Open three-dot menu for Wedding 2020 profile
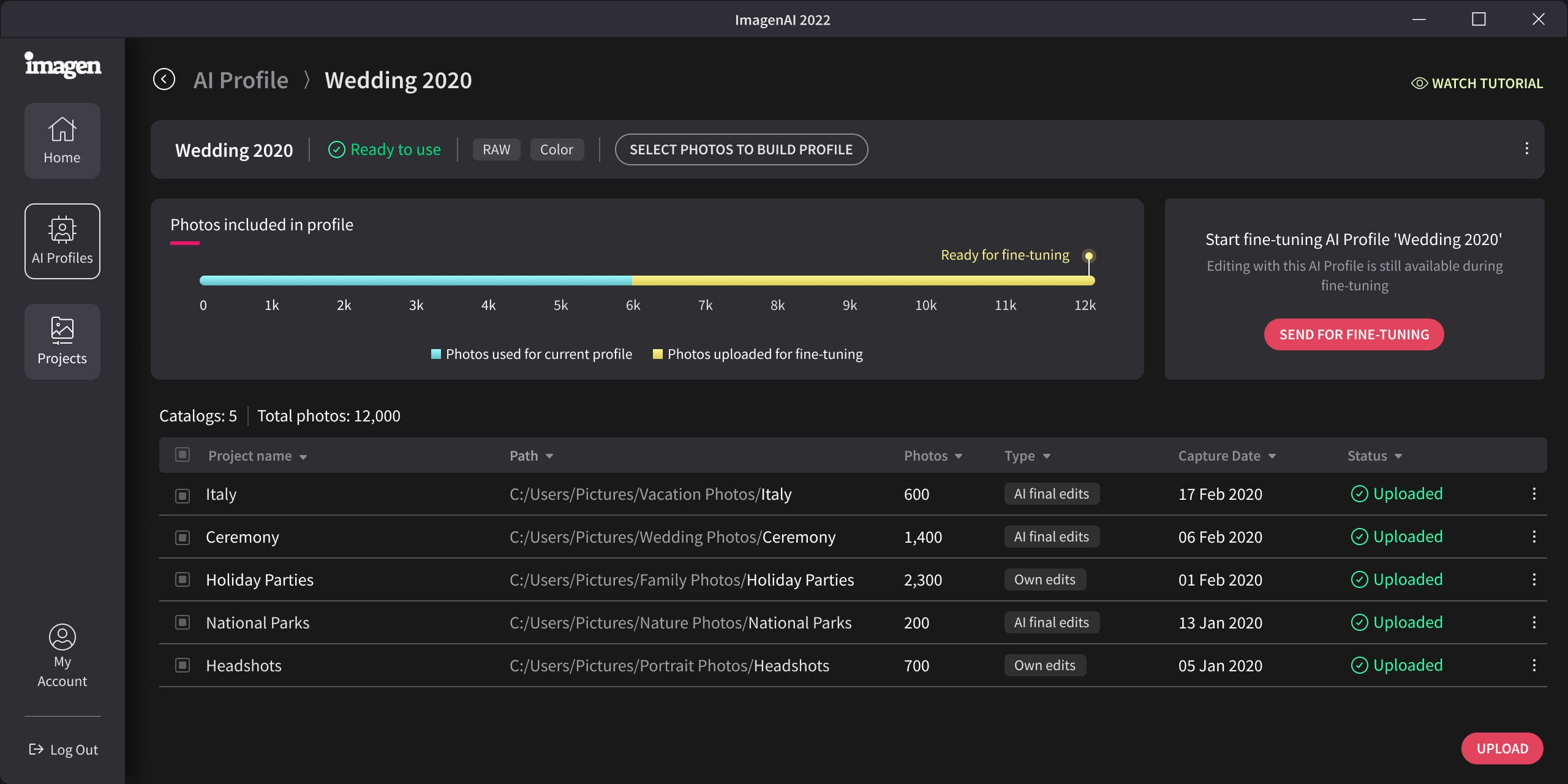This screenshot has width=1568, height=784. [1526, 149]
